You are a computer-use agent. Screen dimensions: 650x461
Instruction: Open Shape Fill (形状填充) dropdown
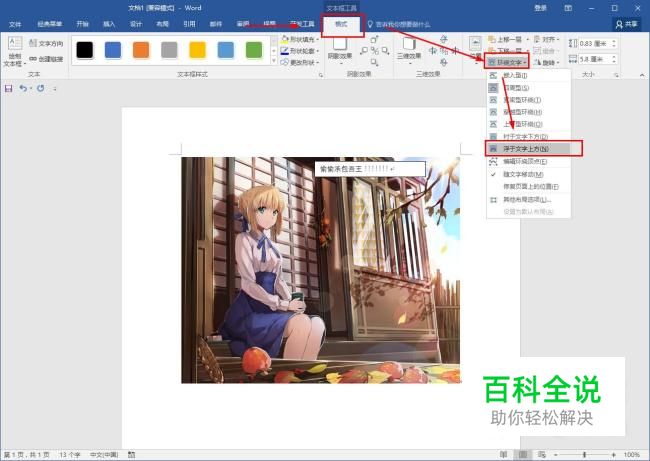pos(300,39)
